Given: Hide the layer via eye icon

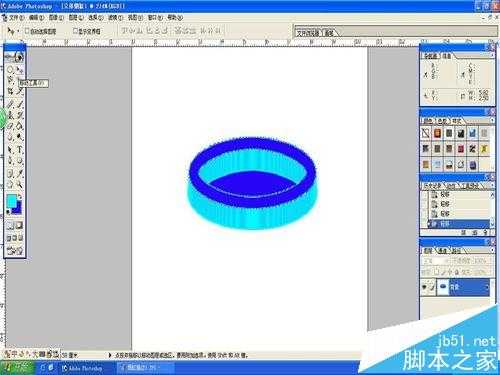Looking at the screenshot, I should (424, 287).
